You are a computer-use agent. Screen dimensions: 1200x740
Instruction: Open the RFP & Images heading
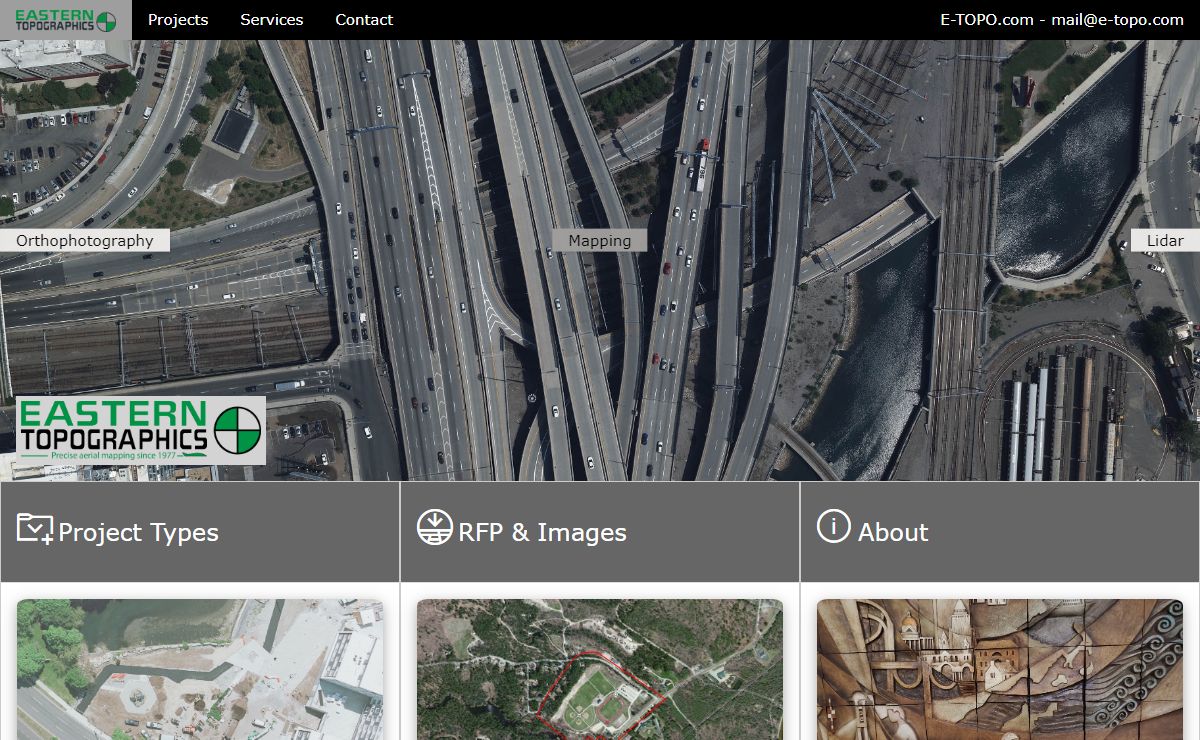pos(542,533)
